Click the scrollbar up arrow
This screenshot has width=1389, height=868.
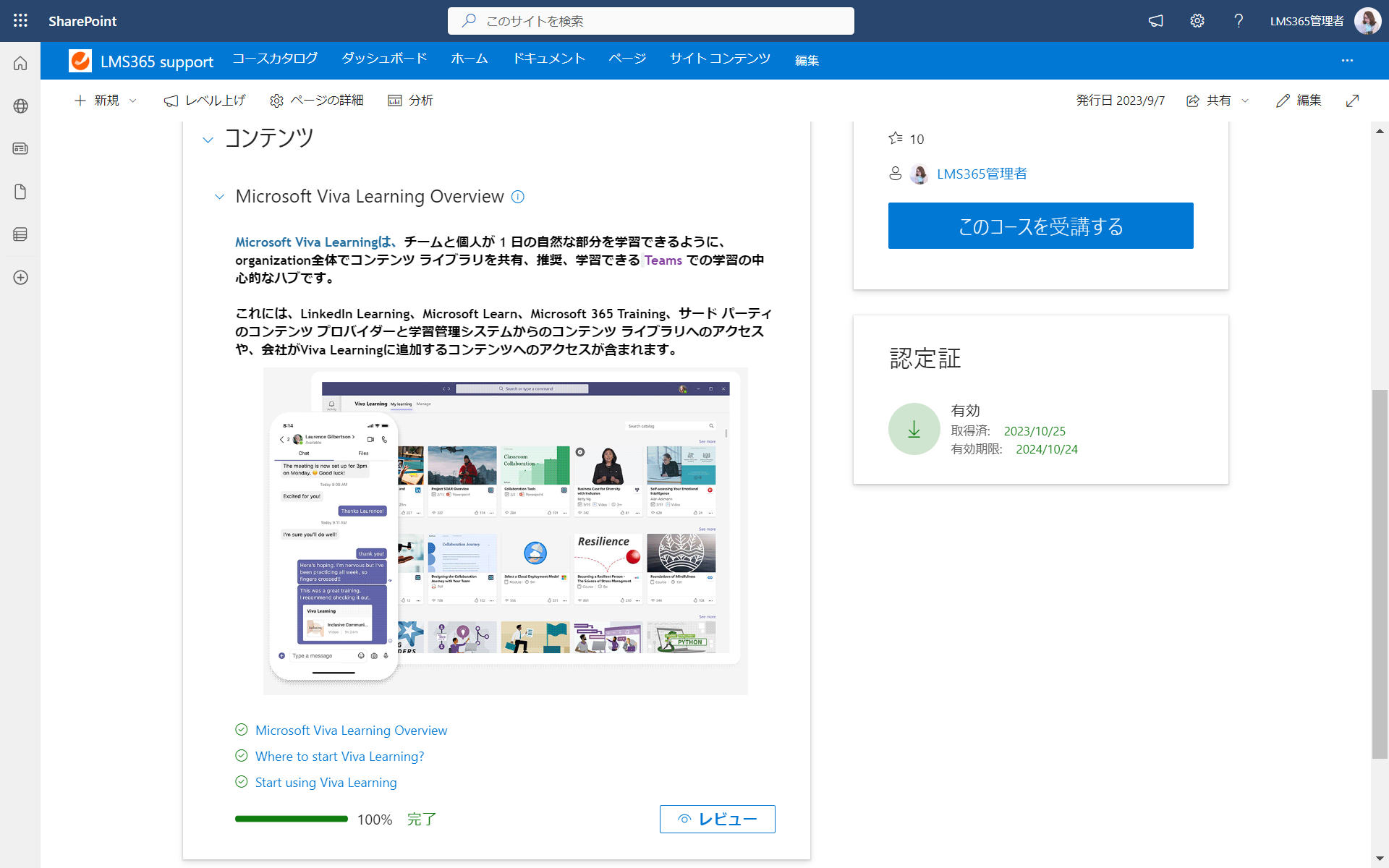pyautogui.click(x=1380, y=131)
